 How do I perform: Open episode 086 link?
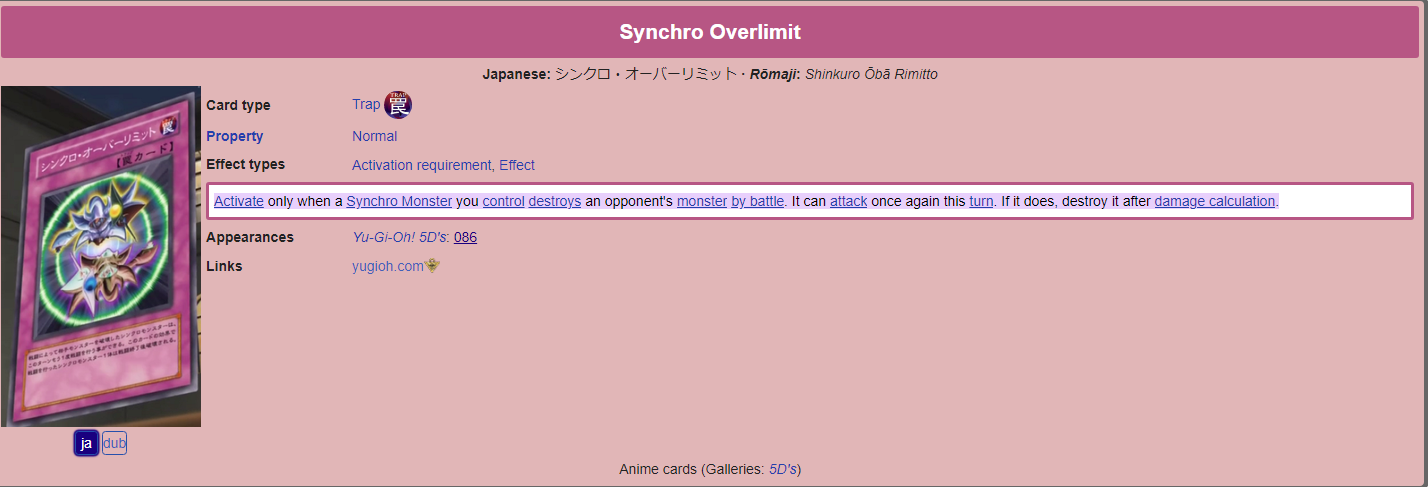pos(465,237)
